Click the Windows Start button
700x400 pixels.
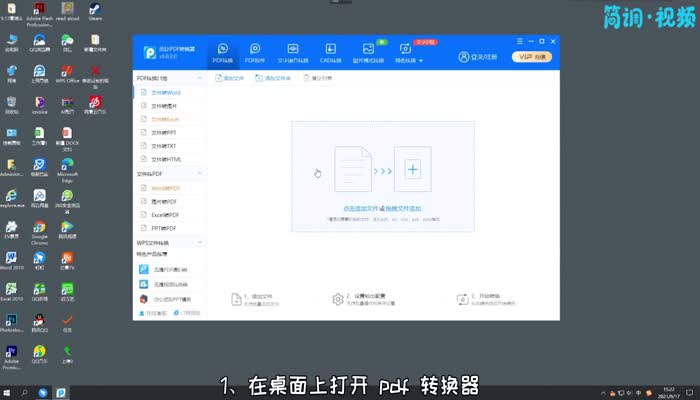(x=9, y=391)
